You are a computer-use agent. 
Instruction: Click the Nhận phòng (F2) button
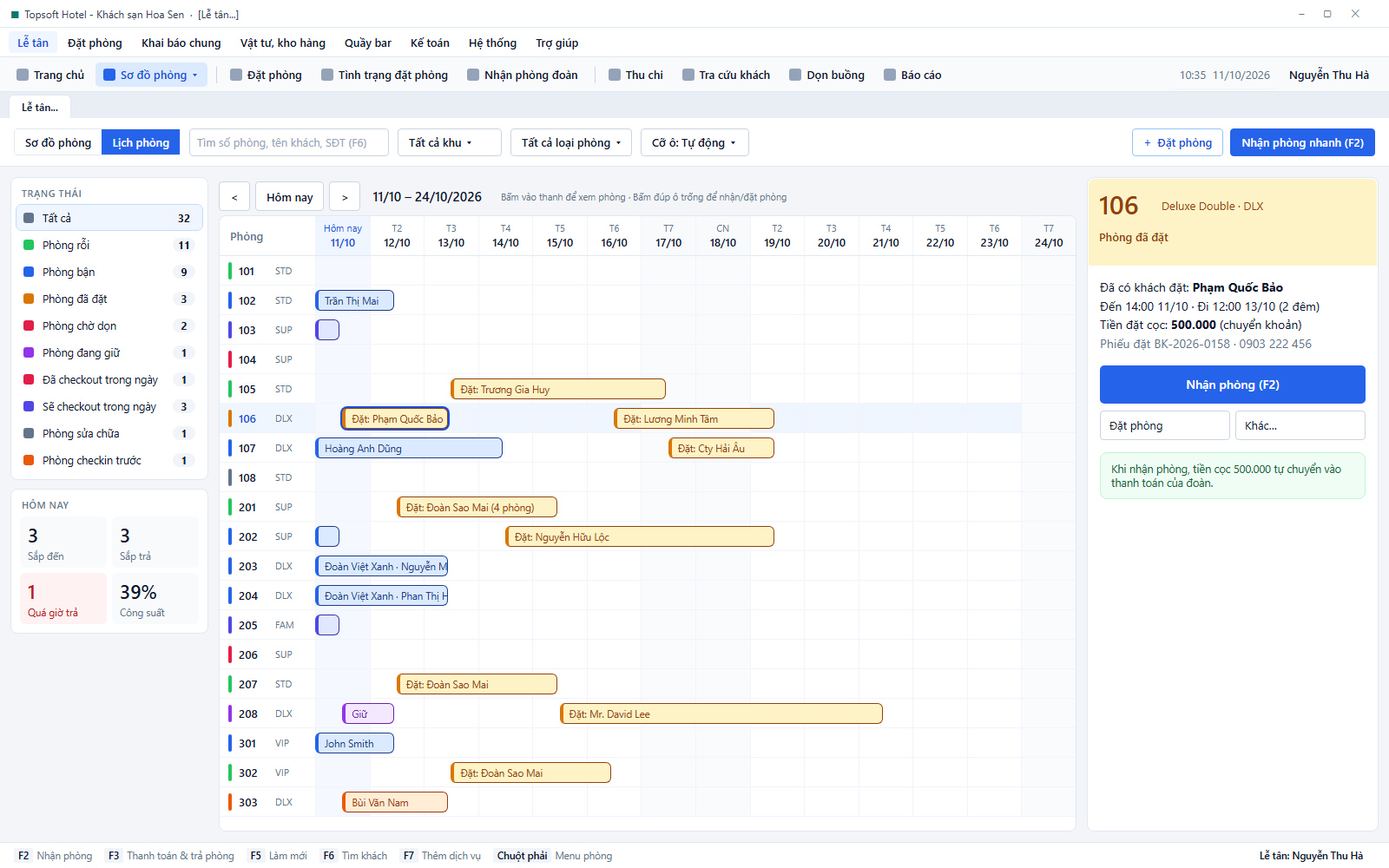point(1233,385)
